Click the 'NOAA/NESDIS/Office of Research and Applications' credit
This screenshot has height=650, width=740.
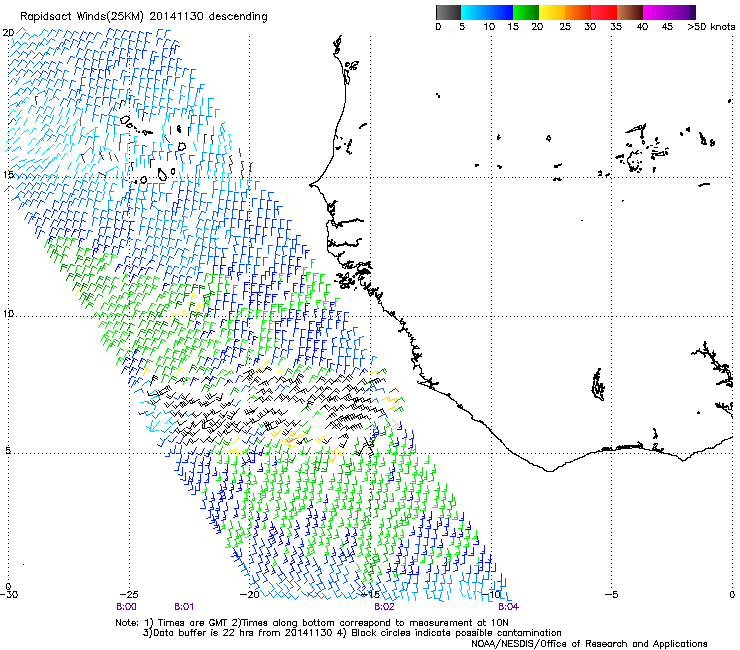589,644
